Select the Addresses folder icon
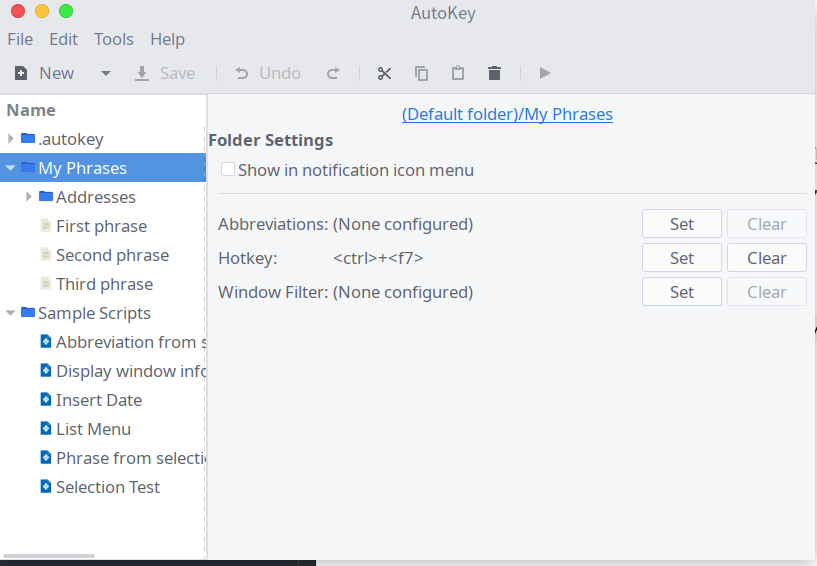This screenshot has width=817, height=566. [46, 196]
